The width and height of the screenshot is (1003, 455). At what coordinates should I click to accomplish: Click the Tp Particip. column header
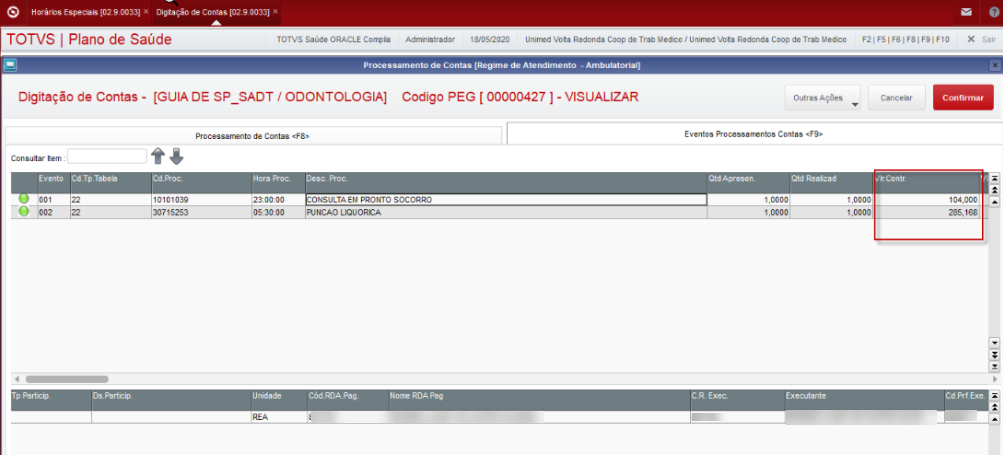coord(51,400)
